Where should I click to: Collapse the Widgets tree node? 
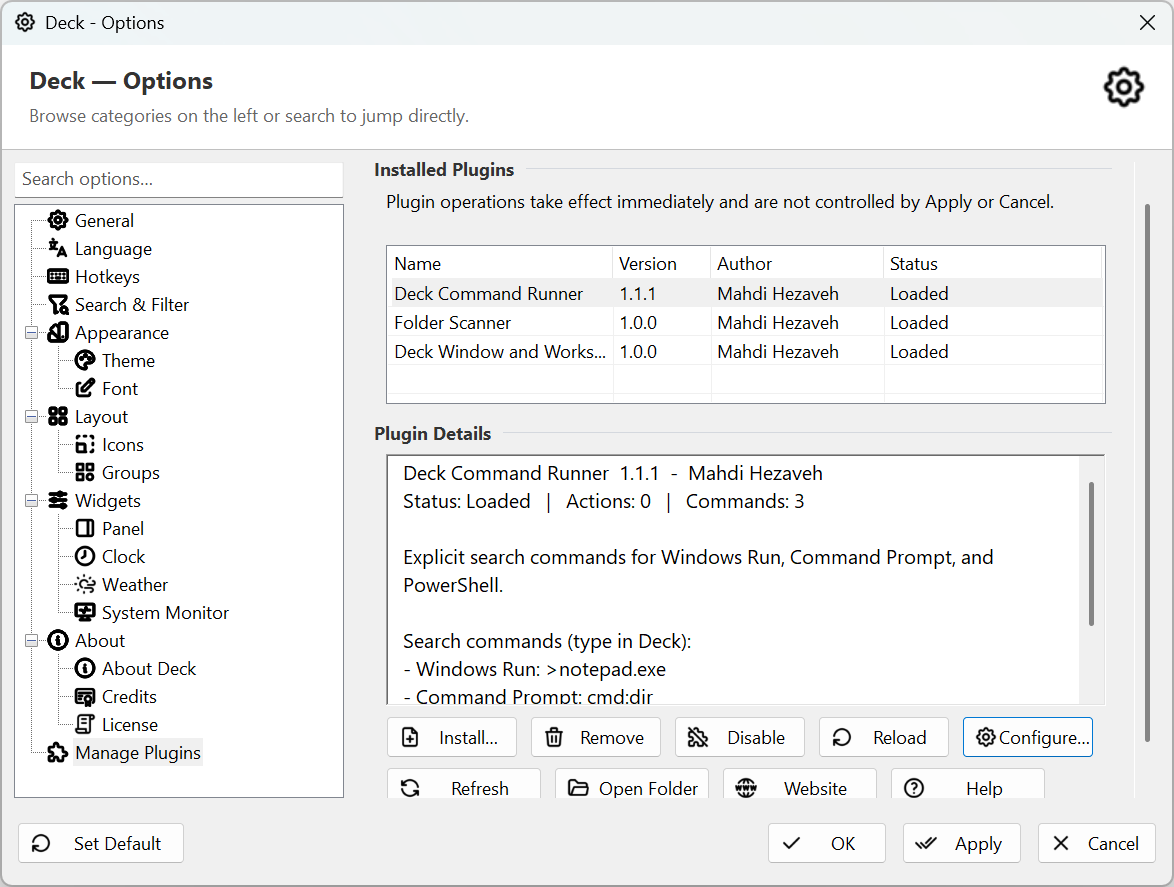point(31,501)
